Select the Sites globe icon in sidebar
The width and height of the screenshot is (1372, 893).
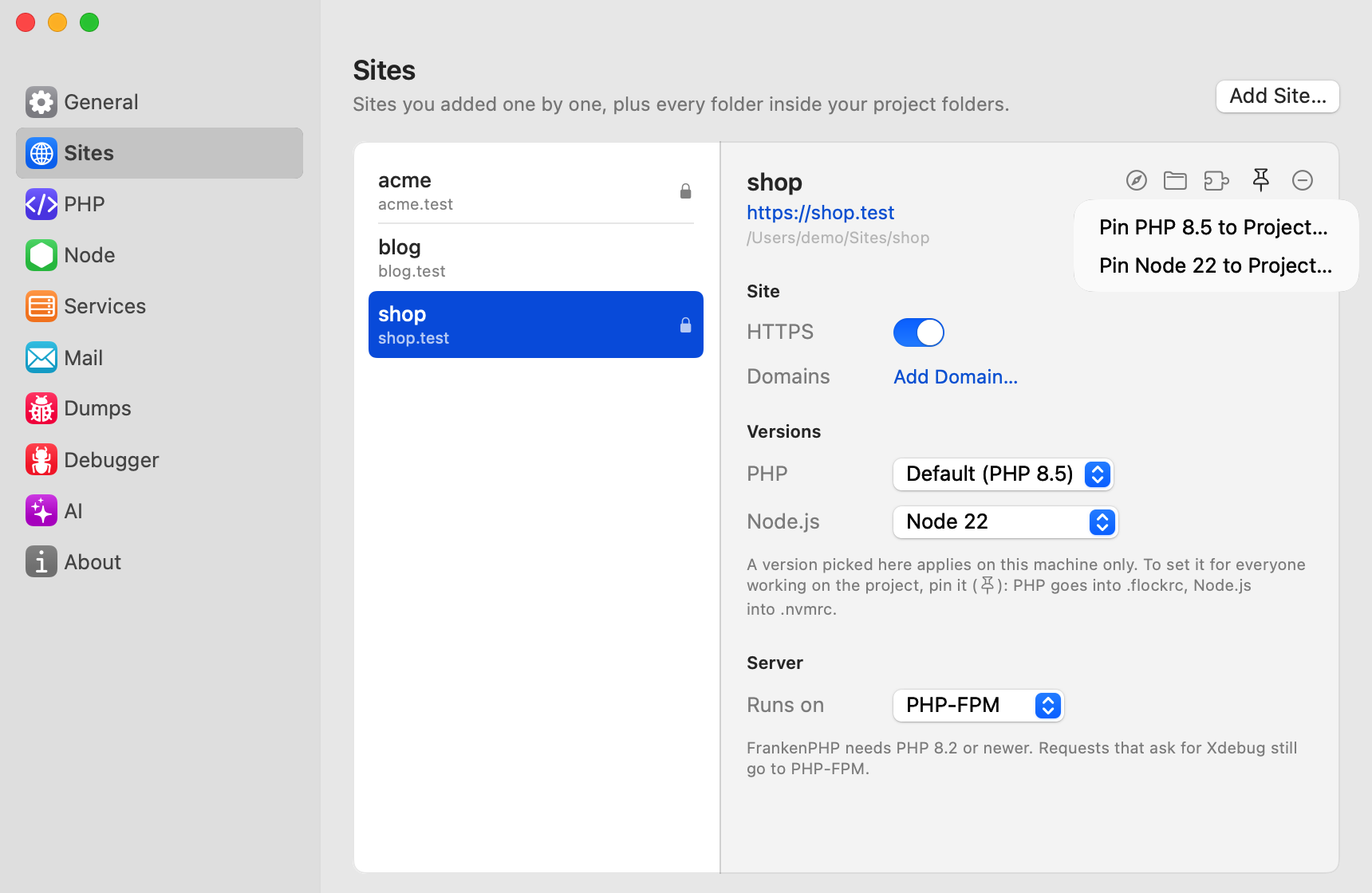(41, 153)
